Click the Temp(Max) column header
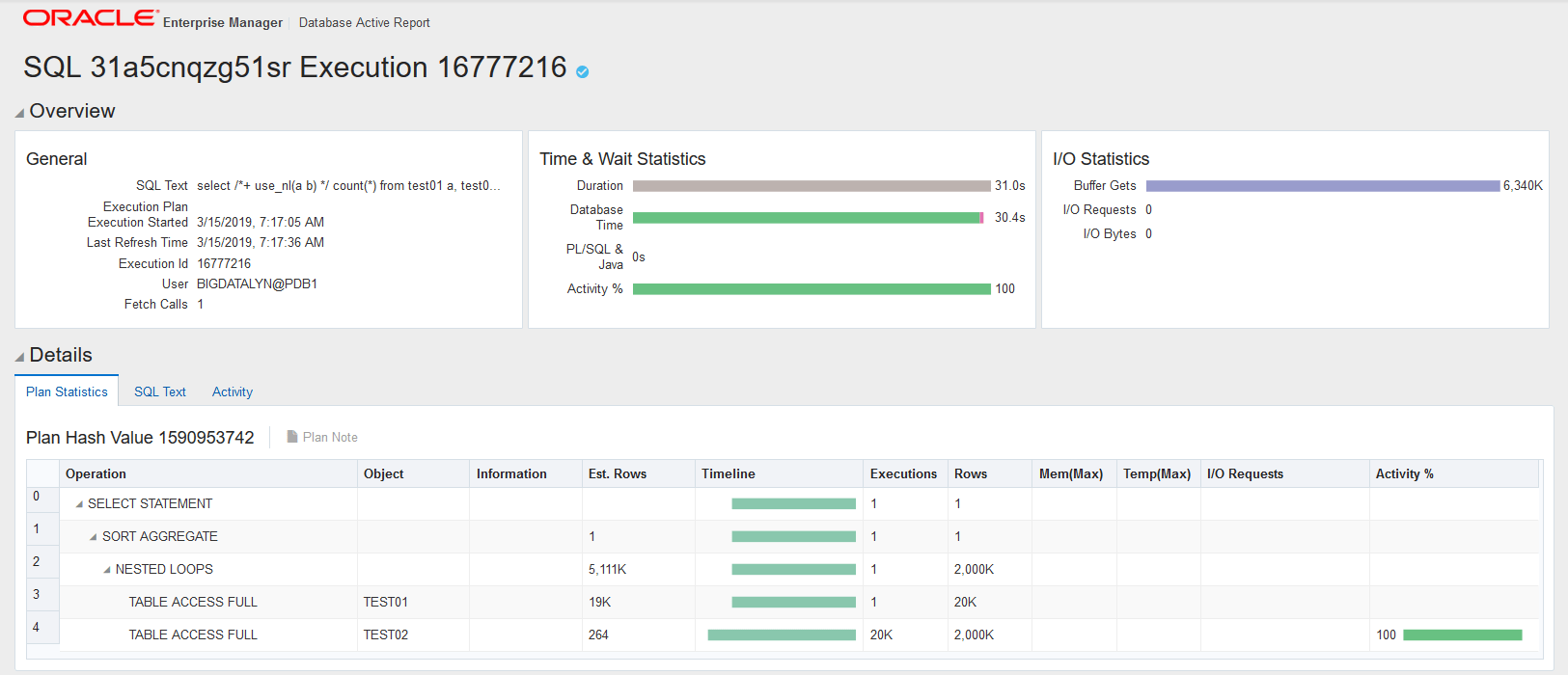This screenshot has width=1568, height=675. pyautogui.click(x=1159, y=473)
